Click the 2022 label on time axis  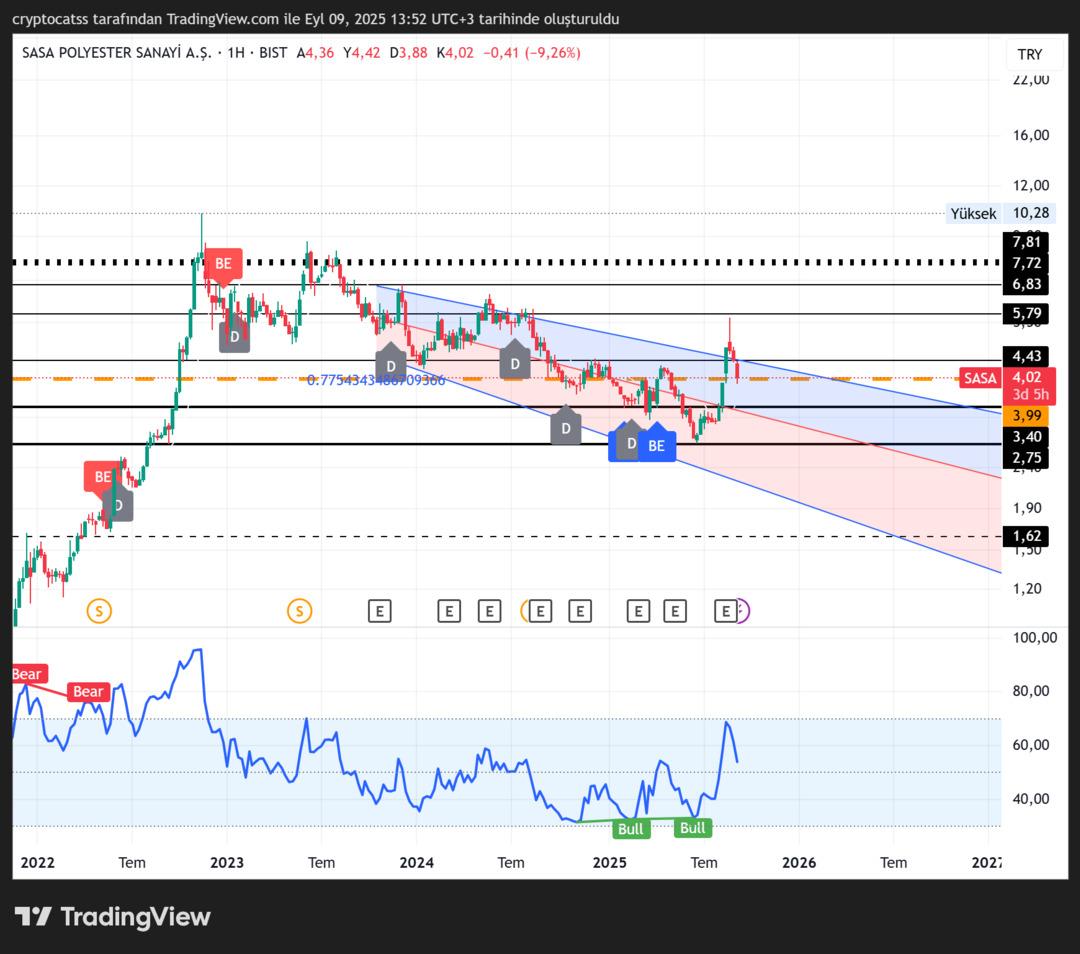point(37,862)
